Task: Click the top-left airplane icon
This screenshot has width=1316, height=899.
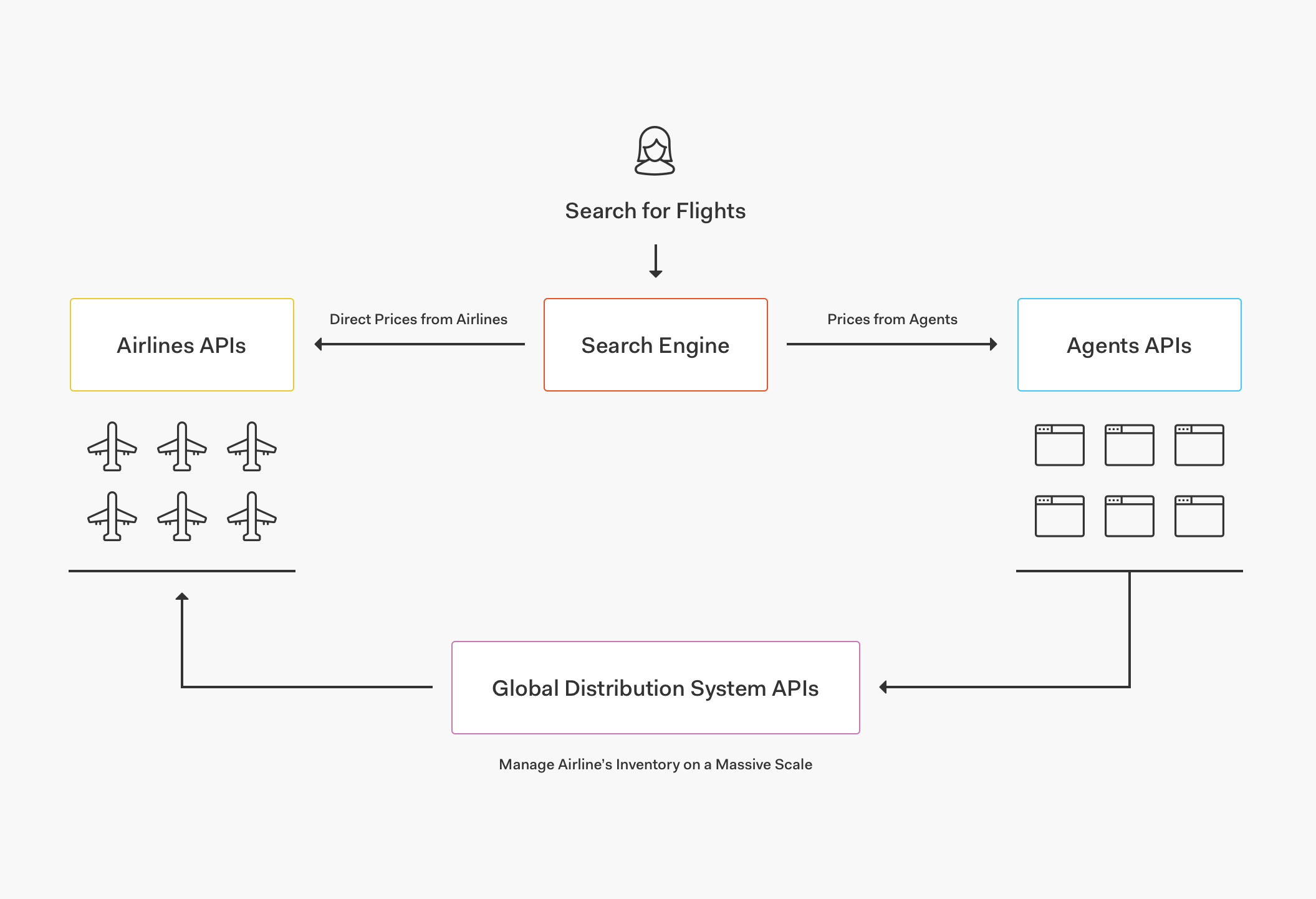Action: click(112, 446)
